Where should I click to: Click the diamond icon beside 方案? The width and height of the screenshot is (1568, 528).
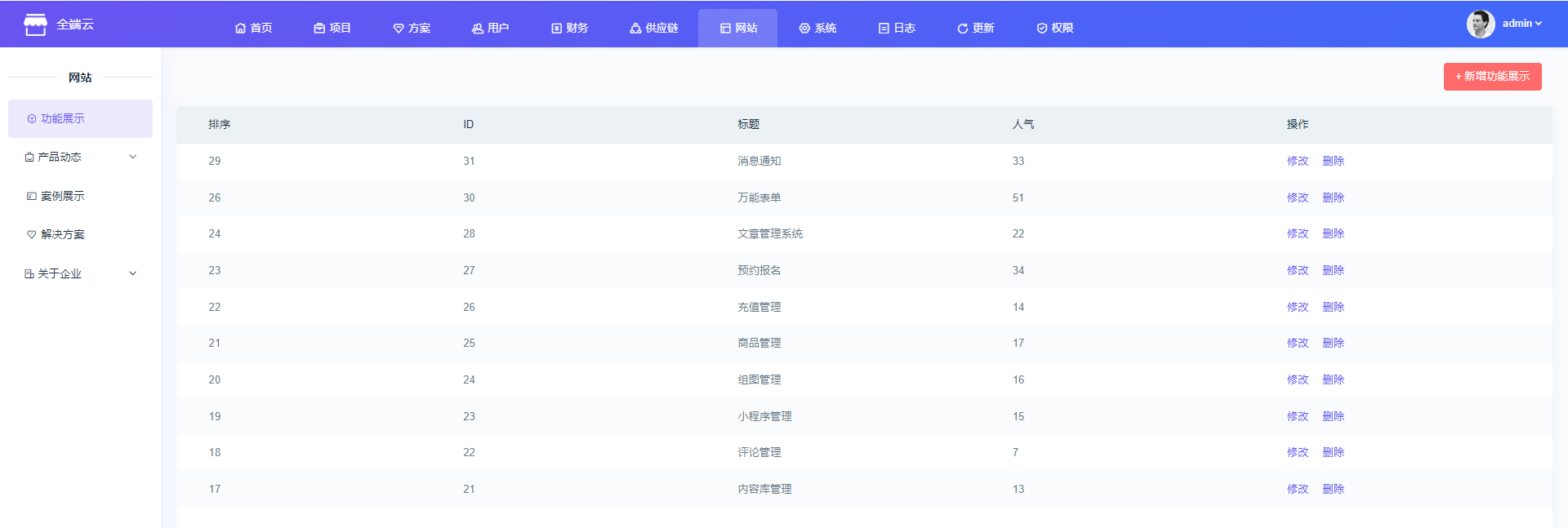(x=399, y=29)
